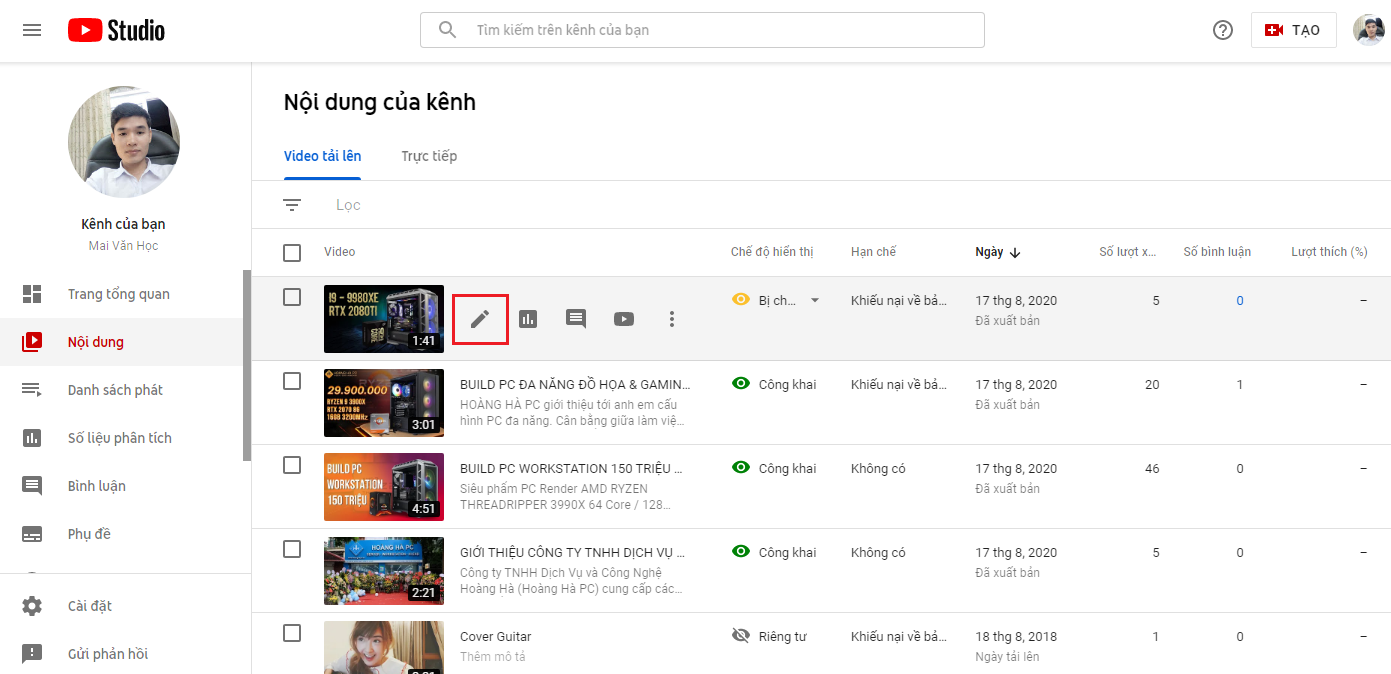Open comments icon for the first video row
This screenshot has height=674, width=1391.
575,318
